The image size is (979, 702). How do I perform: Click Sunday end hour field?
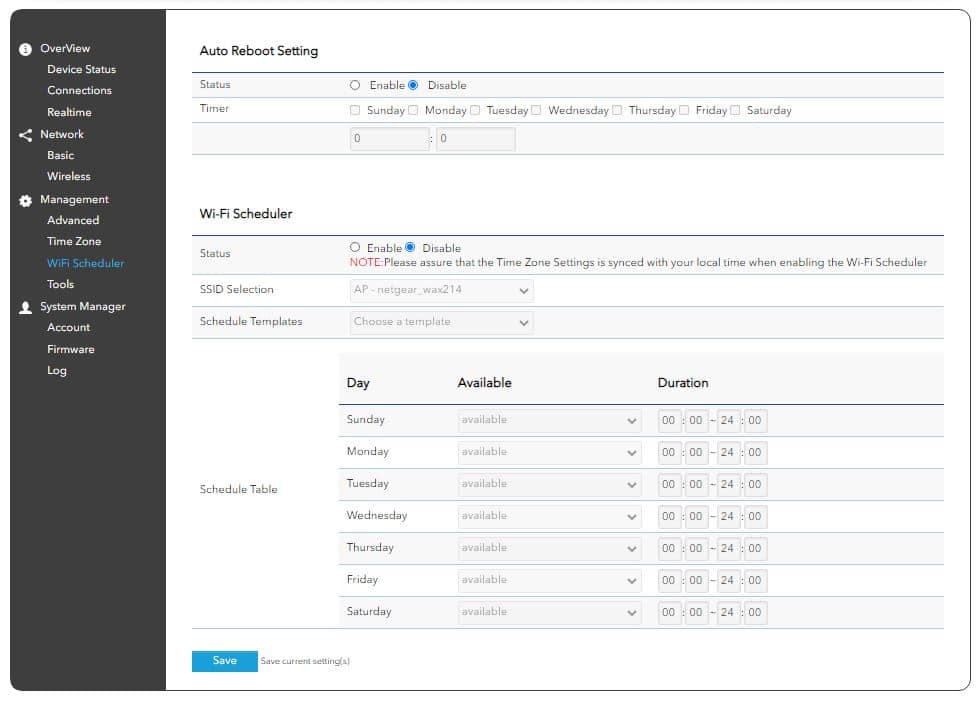click(x=727, y=421)
